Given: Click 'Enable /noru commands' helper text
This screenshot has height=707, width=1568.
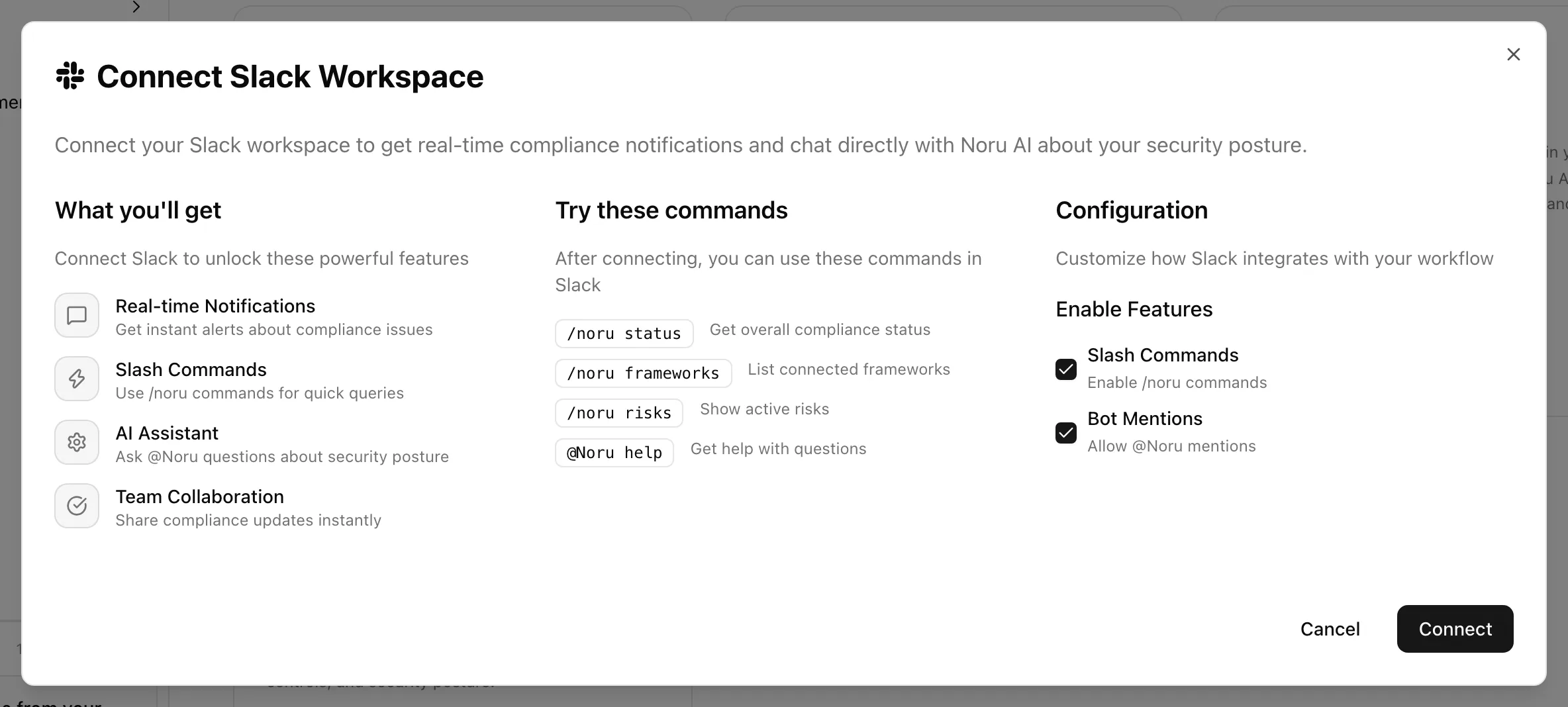Looking at the screenshot, I should (x=1177, y=383).
